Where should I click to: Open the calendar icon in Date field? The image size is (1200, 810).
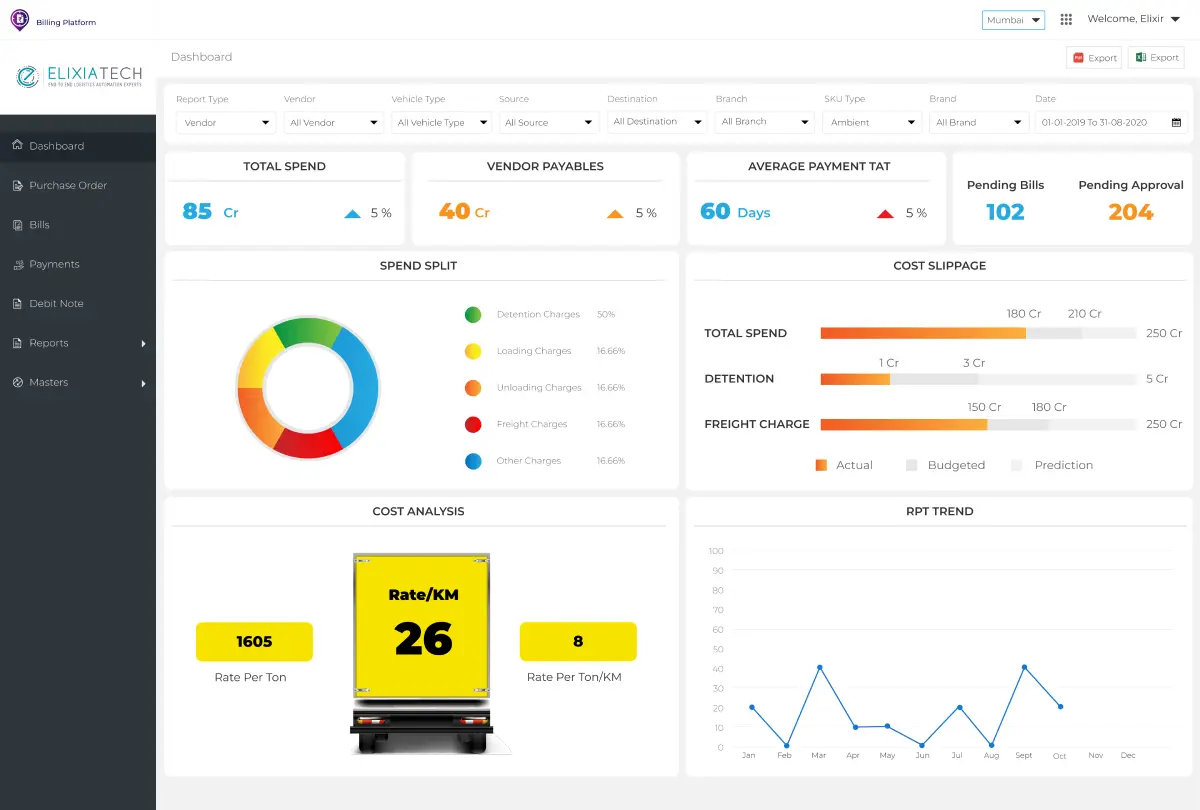coord(1176,122)
